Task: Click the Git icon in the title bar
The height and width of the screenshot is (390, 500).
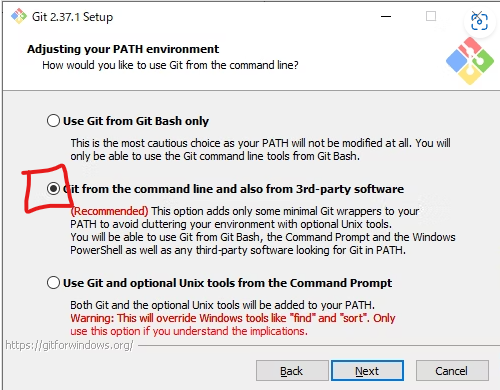Action: coord(19,16)
